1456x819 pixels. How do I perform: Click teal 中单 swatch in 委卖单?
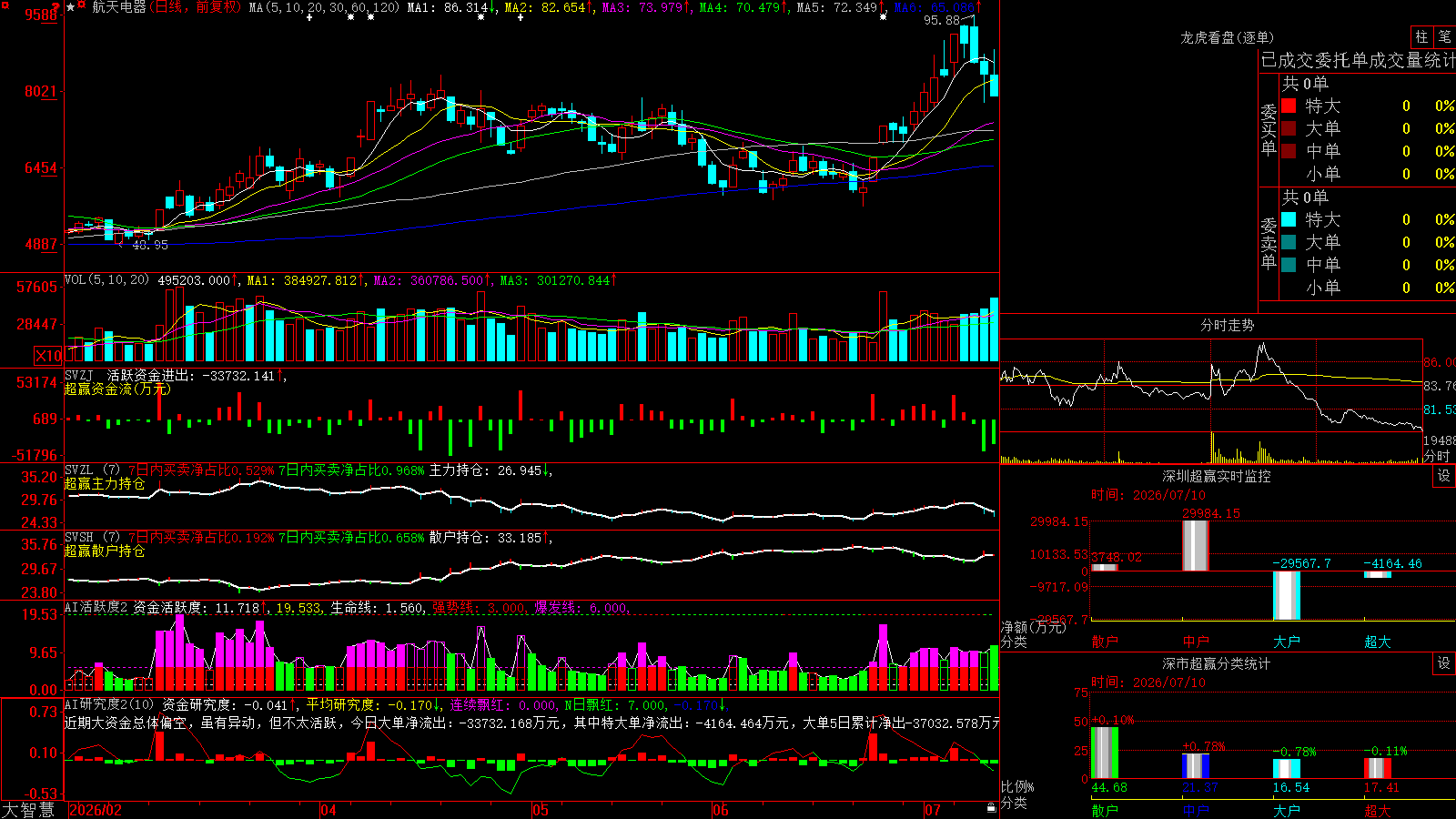click(1289, 265)
